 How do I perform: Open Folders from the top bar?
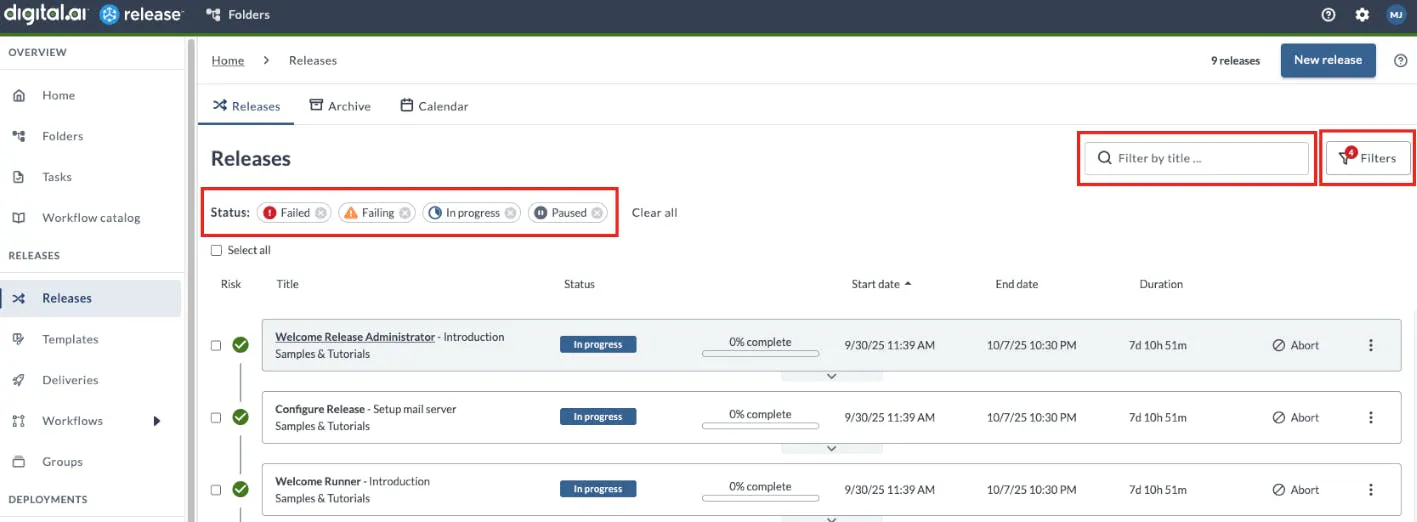pos(237,15)
